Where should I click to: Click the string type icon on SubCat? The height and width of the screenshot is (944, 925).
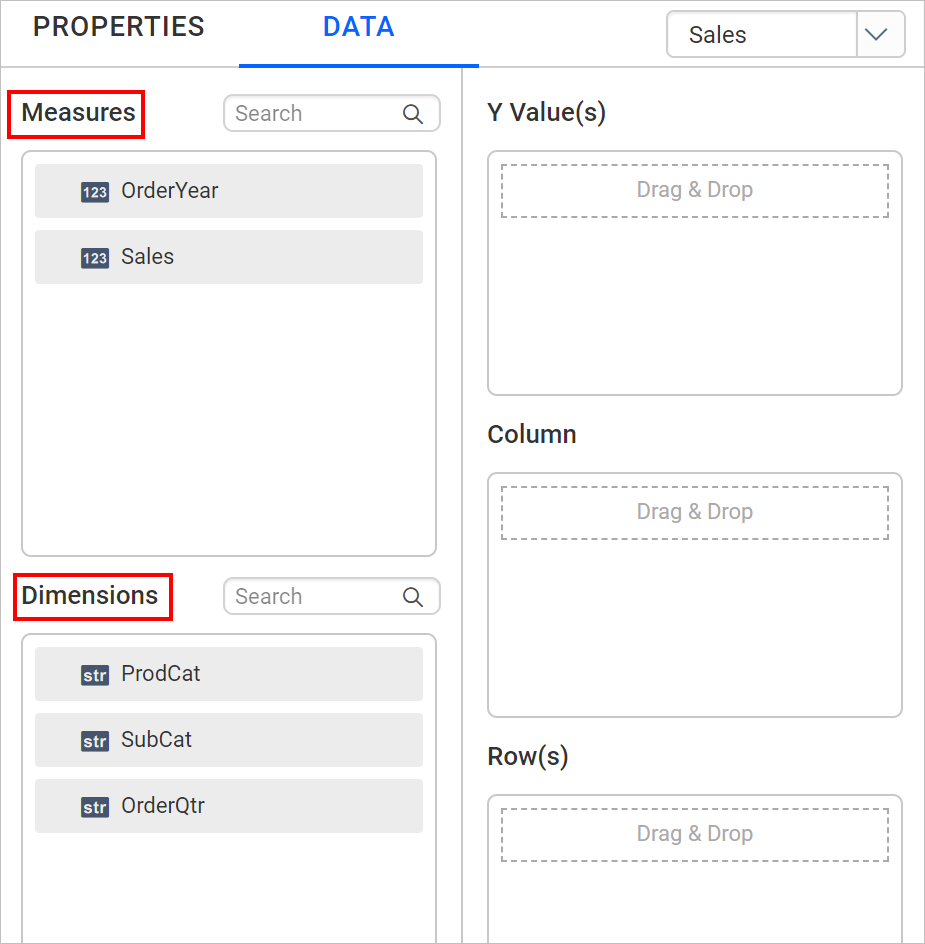pos(94,741)
